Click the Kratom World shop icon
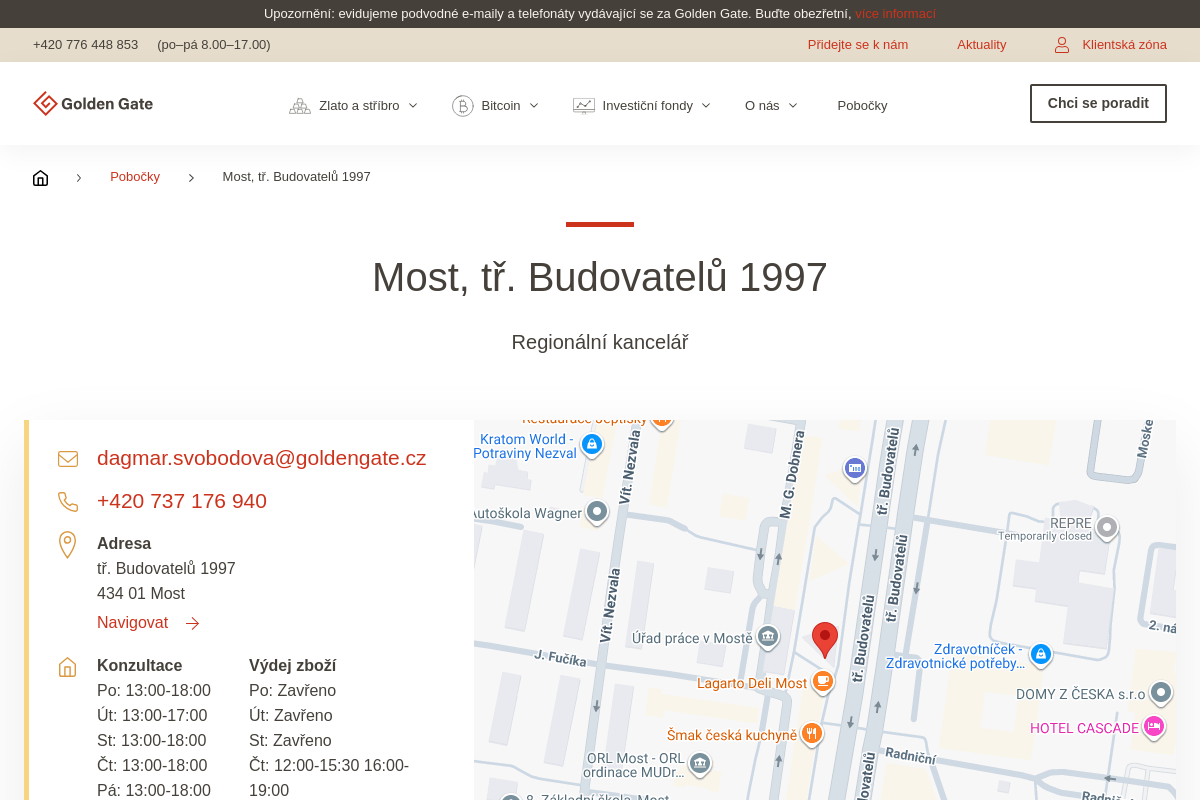Viewport: 1200px width, 800px height. pos(592,443)
